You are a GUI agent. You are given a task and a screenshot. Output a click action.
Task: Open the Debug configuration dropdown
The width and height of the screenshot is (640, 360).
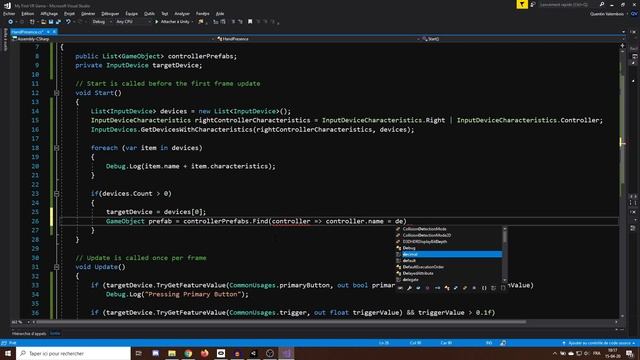[x=102, y=22]
